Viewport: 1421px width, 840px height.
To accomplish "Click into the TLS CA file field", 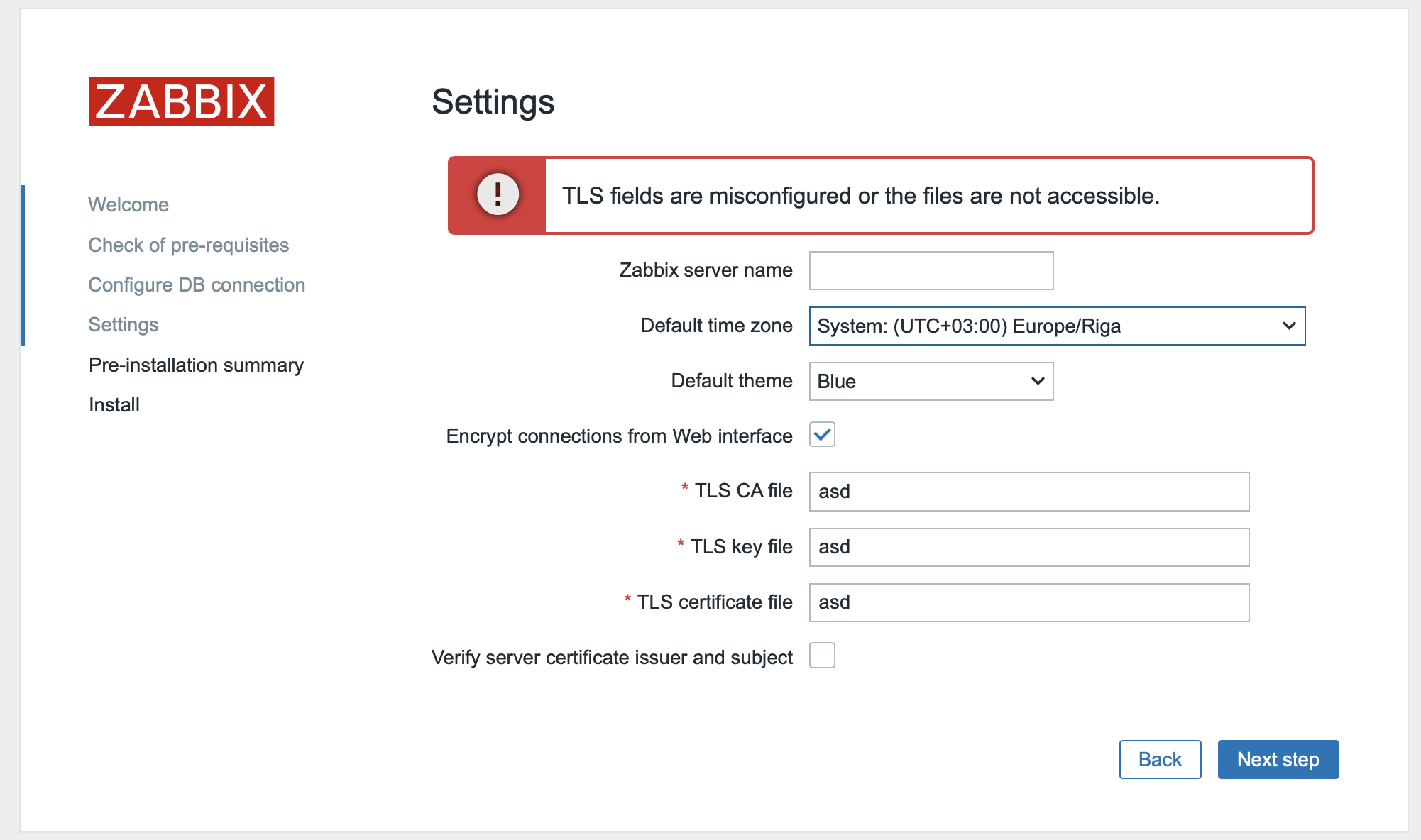I will tap(1029, 492).
